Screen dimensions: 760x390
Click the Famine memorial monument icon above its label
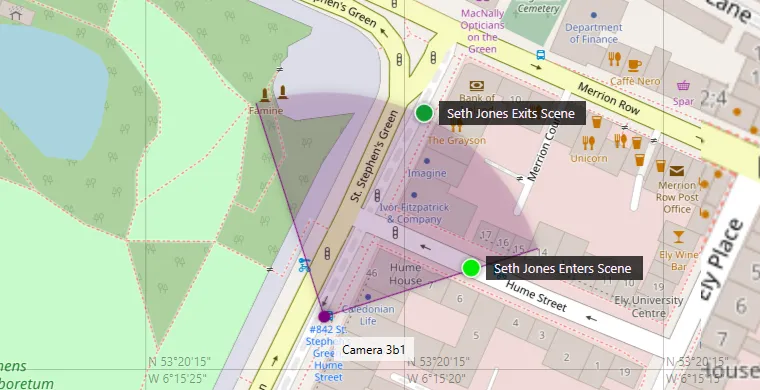pos(265,95)
